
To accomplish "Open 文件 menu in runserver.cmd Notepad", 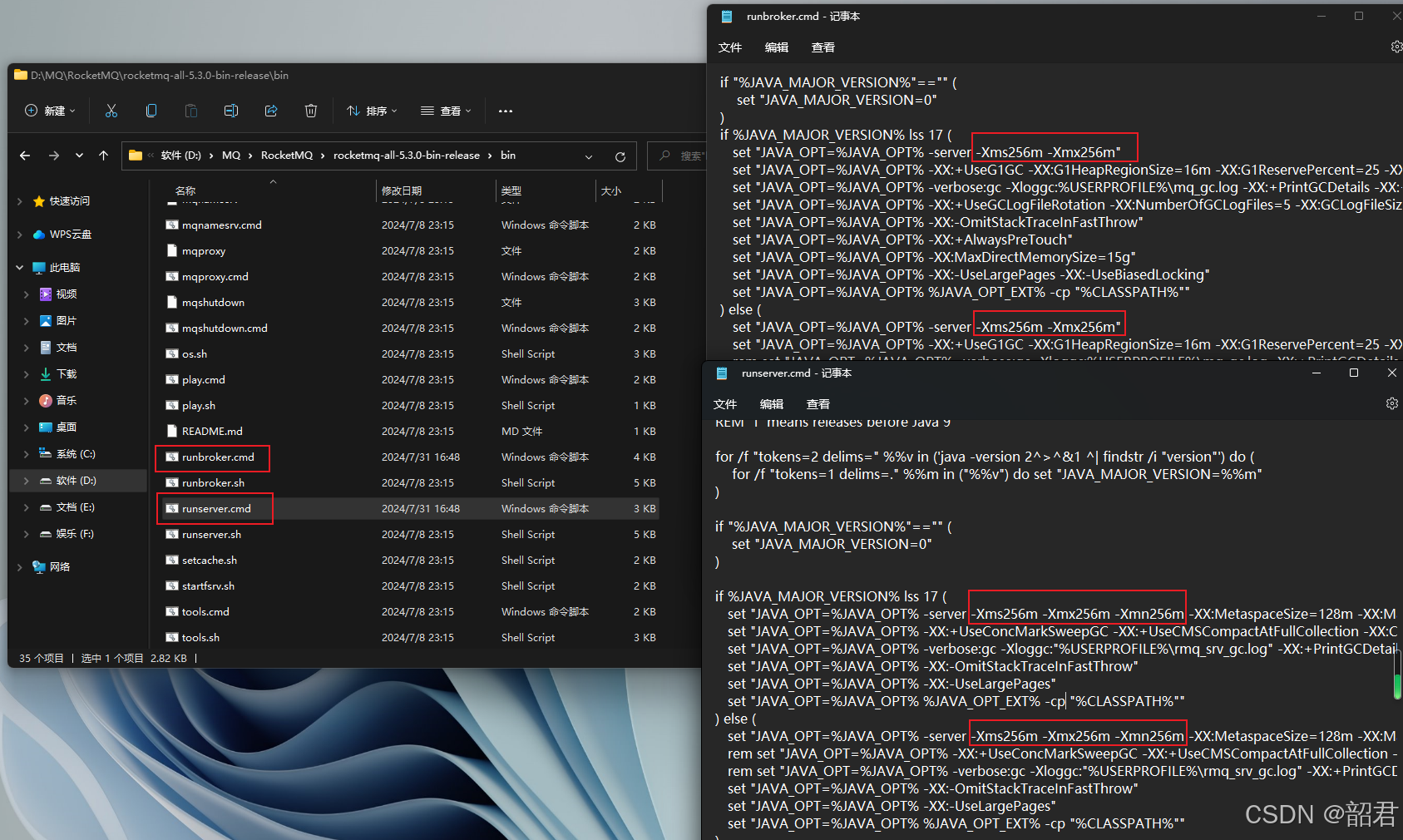I will (x=725, y=404).
